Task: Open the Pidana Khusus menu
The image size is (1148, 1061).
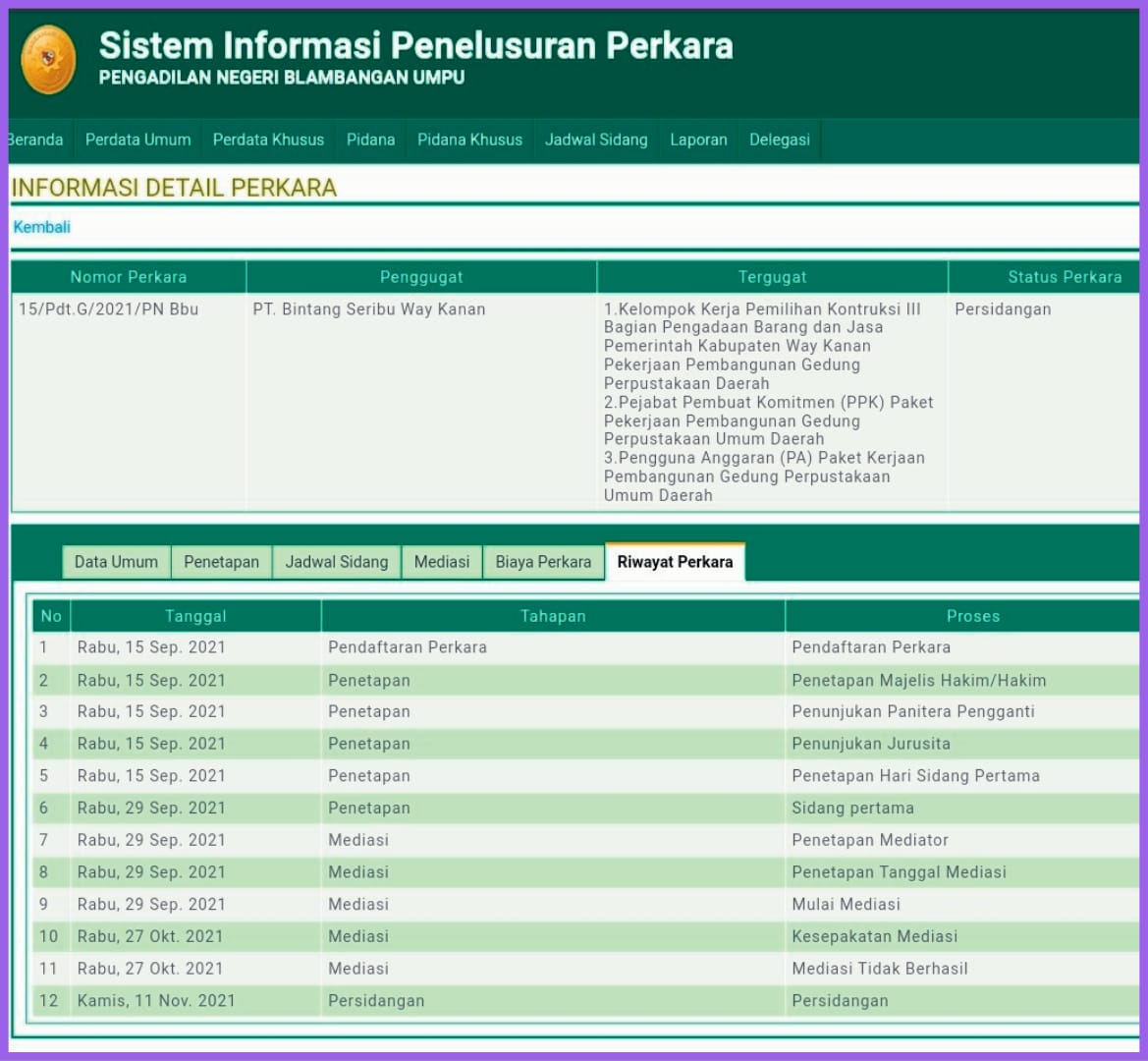Action: [469, 140]
